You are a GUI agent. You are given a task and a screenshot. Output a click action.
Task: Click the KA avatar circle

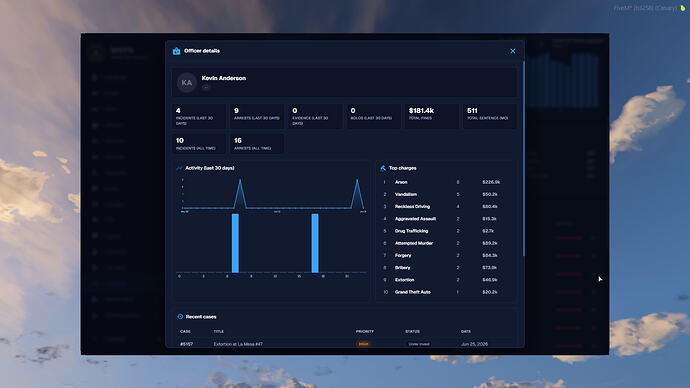(187, 83)
